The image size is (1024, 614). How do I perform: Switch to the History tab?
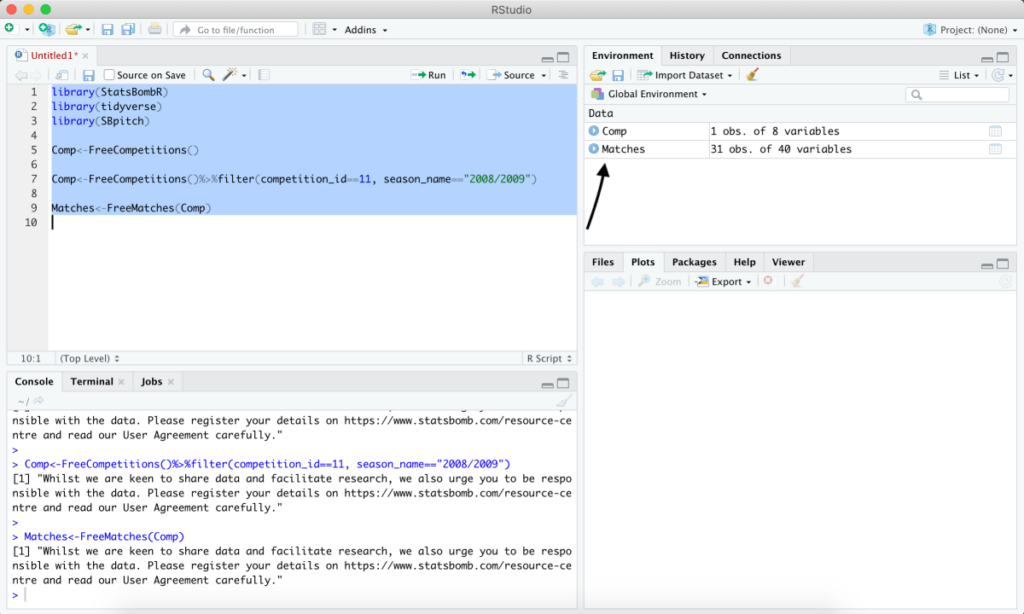coord(687,56)
